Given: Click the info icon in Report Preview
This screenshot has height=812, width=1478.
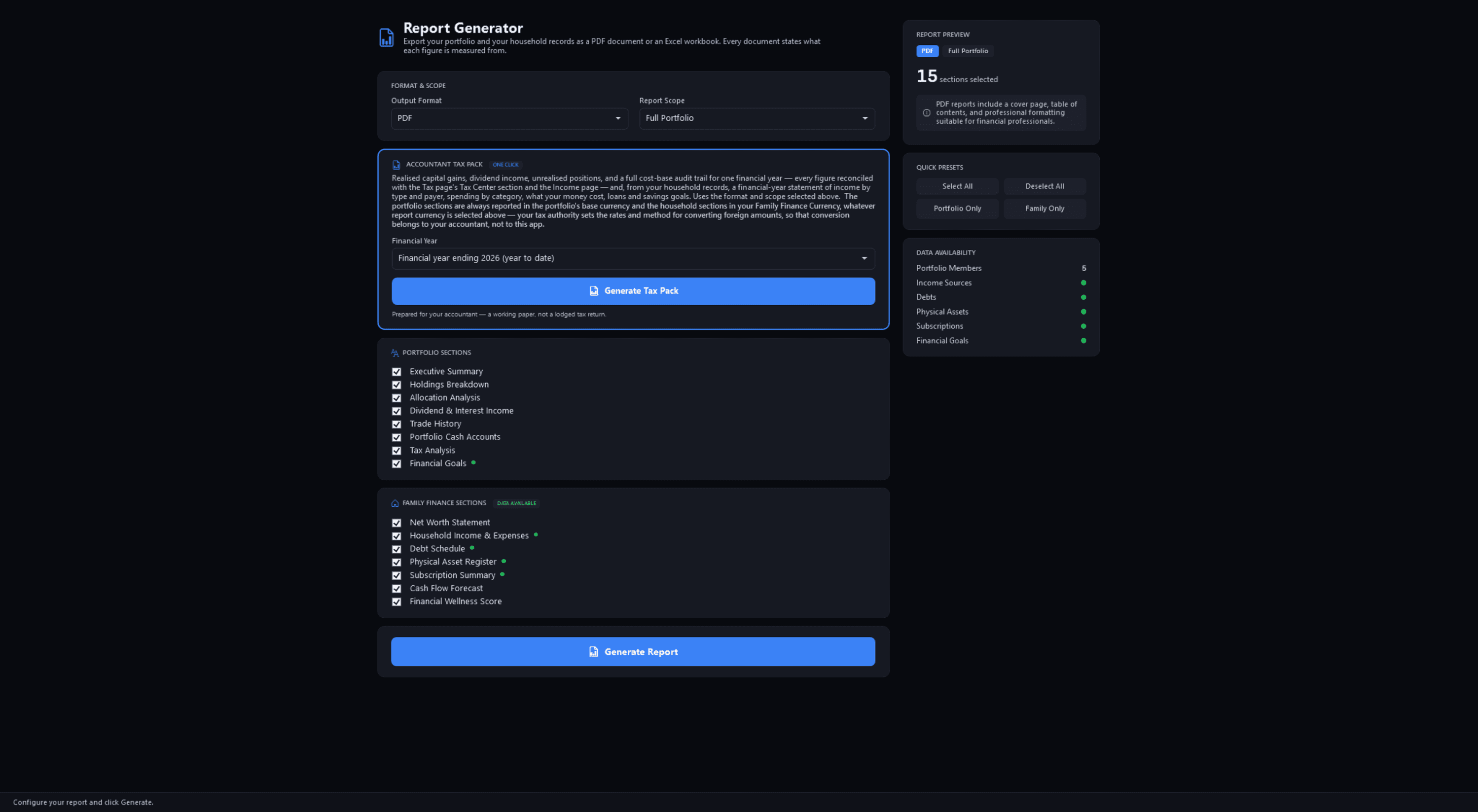Looking at the screenshot, I should 926,113.
